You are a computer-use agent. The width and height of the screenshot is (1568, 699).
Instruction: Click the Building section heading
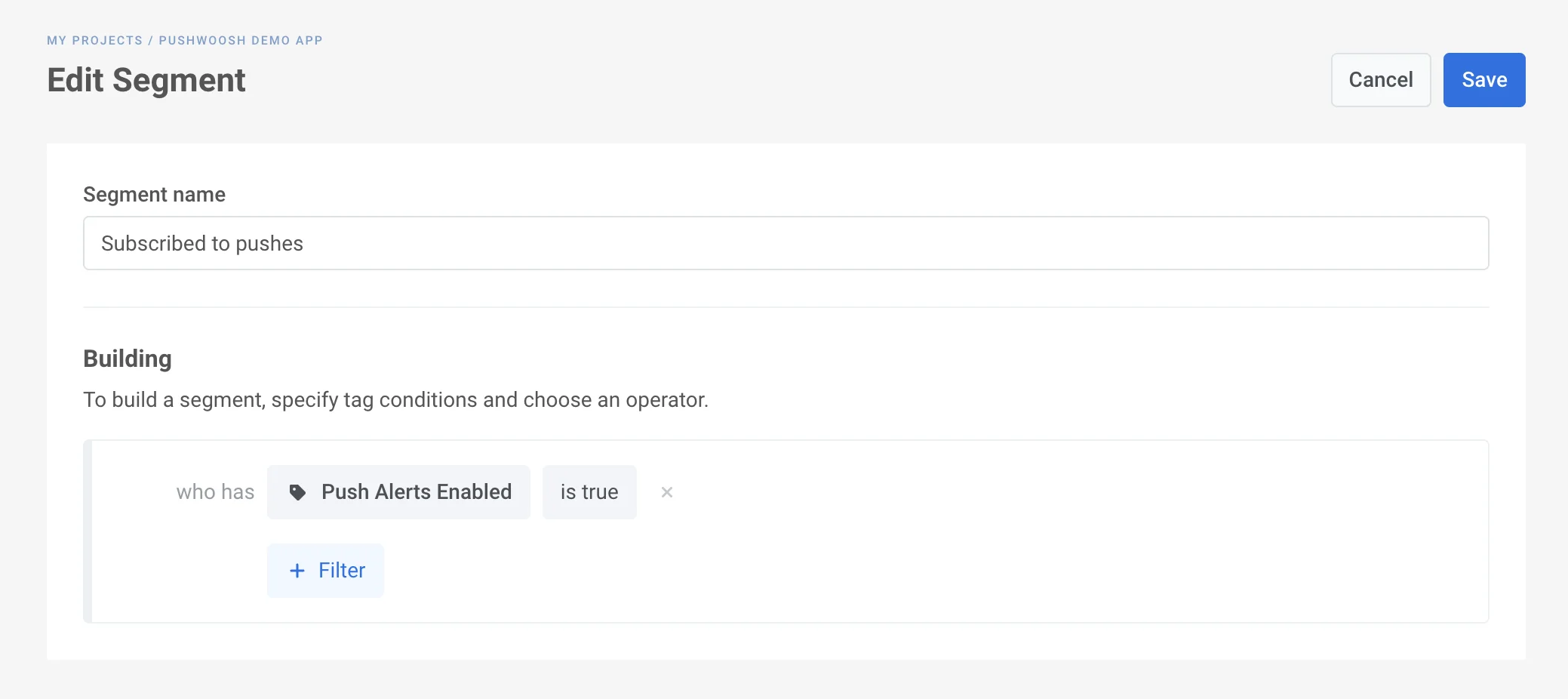(128, 359)
